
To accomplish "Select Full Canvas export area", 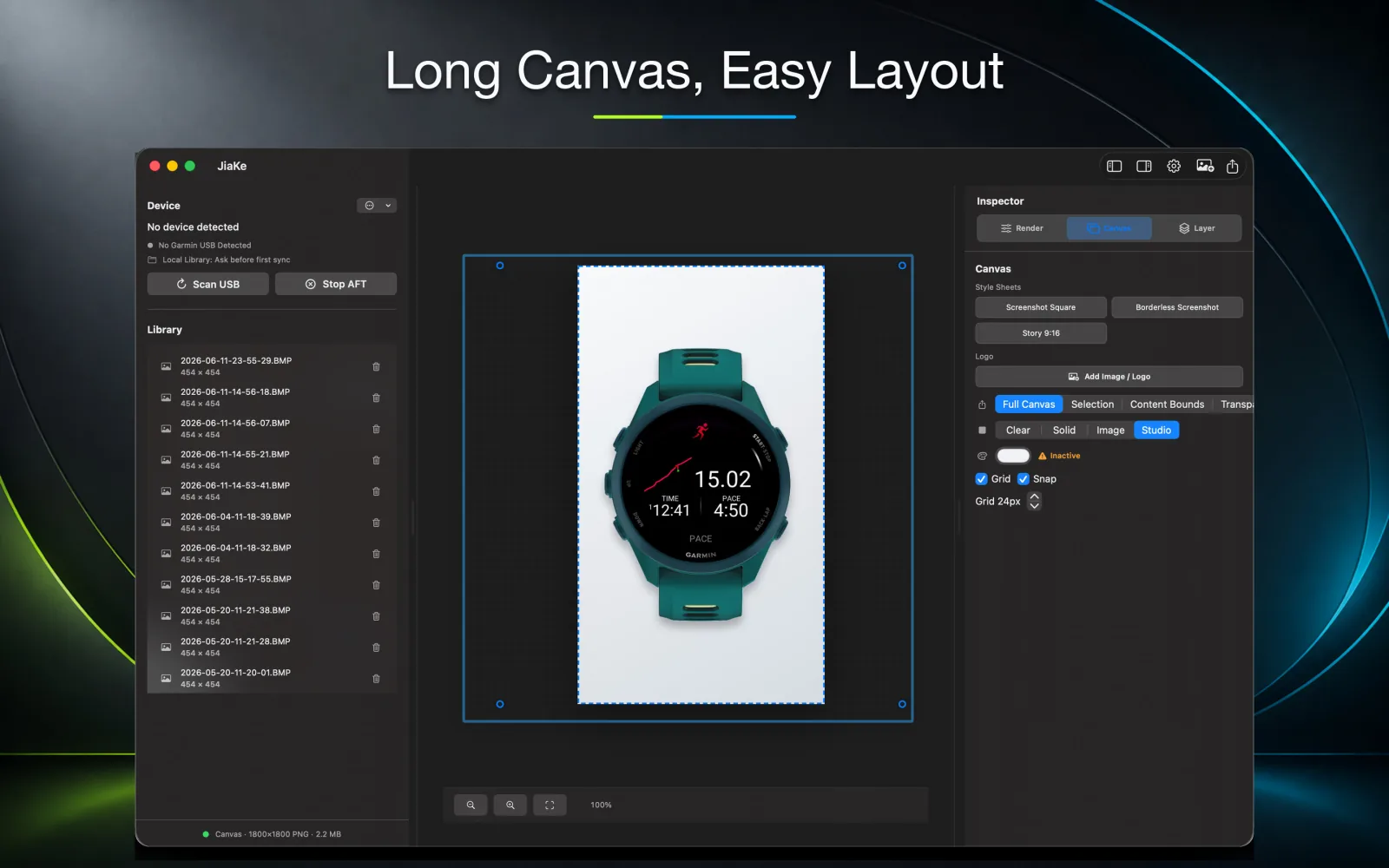I will [1029, 404].
